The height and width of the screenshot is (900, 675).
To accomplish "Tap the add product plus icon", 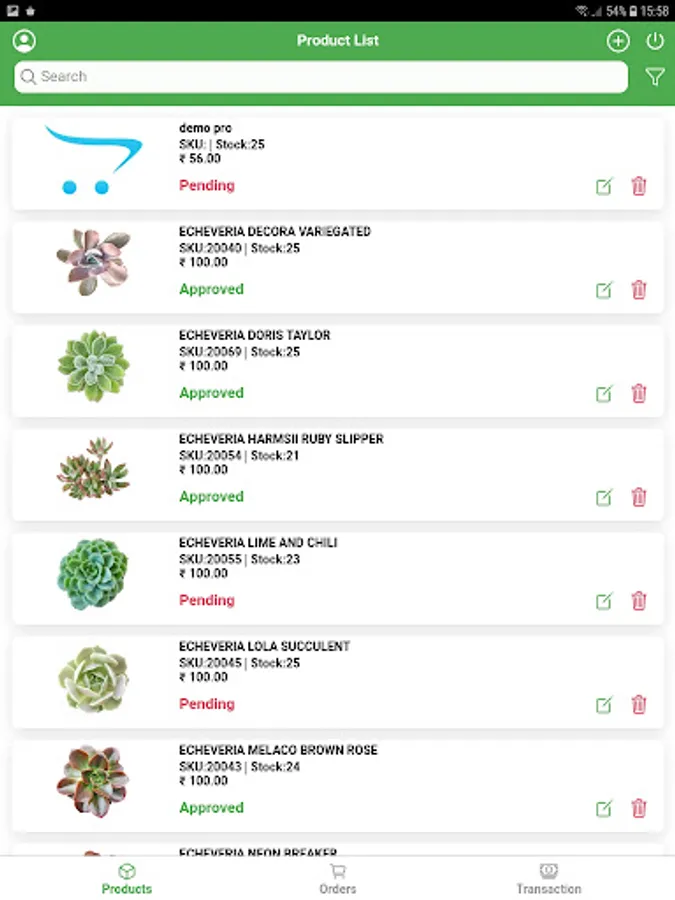I will tap(618, 41).
